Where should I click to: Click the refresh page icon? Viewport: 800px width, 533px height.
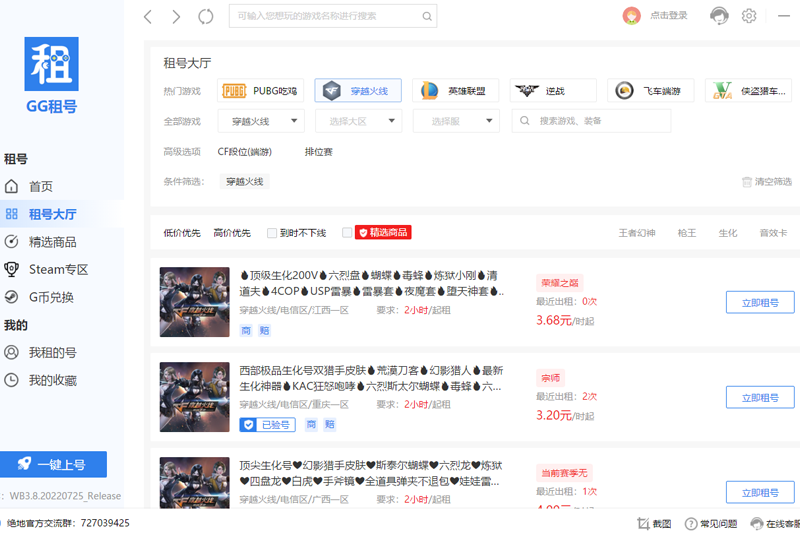click(x=206, y=16)
